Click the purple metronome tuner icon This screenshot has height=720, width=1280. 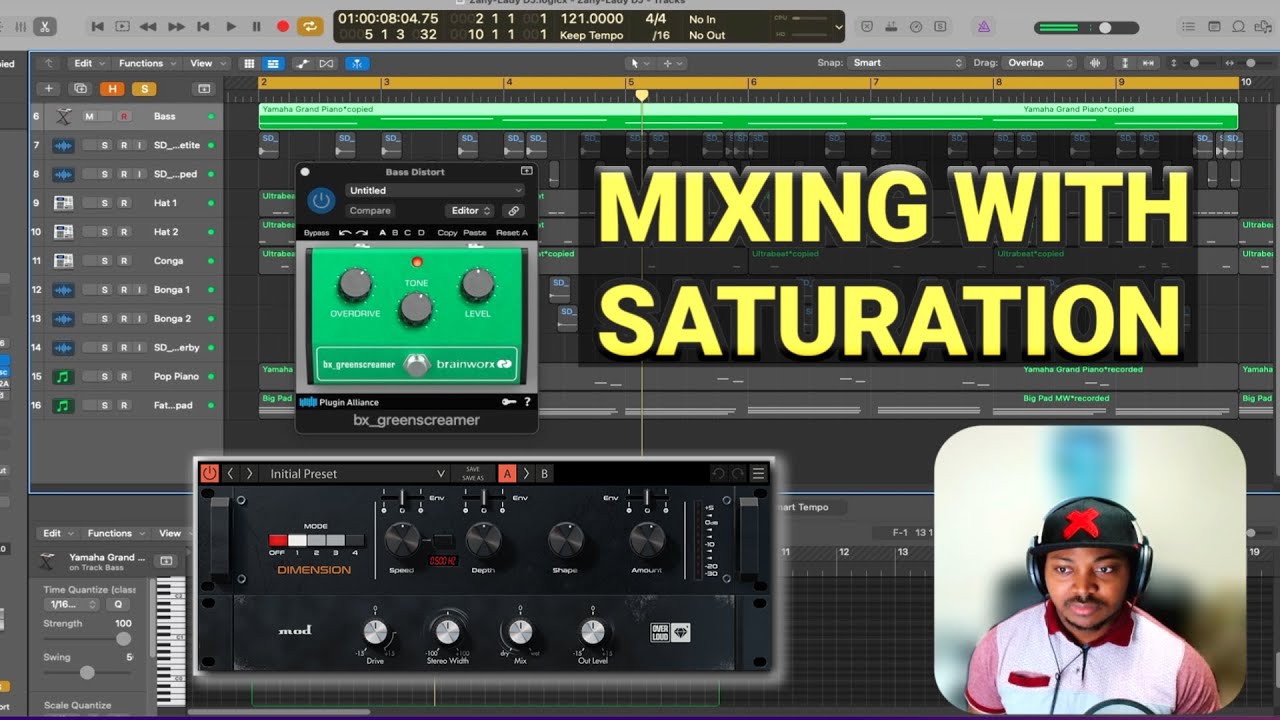pos(984,27)
